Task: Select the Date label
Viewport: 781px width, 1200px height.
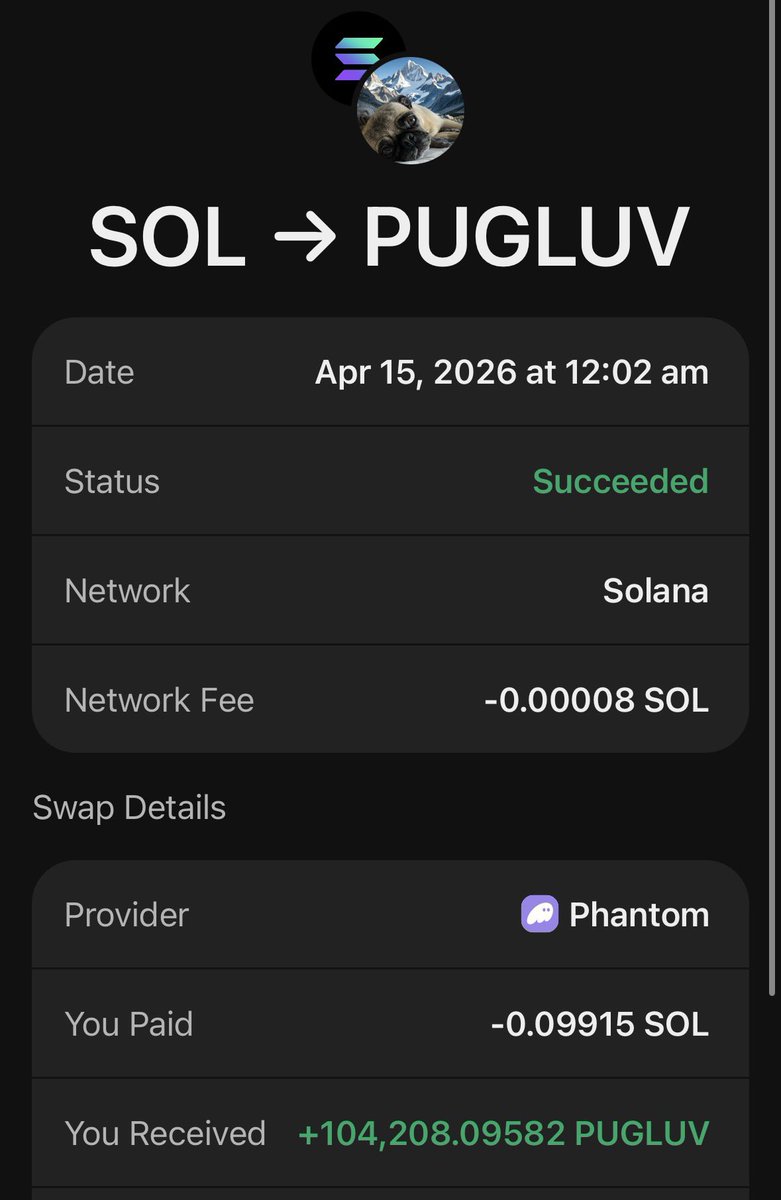Action: (99, 372)
